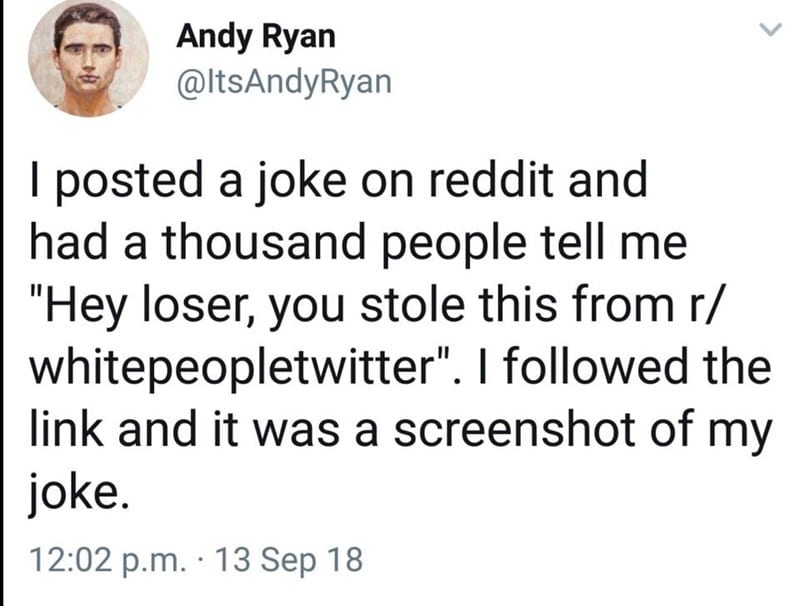This screenshot has height=606, width=800.
Task: Select the word 'thousand' in the tweet
Action: coord(264,243)
